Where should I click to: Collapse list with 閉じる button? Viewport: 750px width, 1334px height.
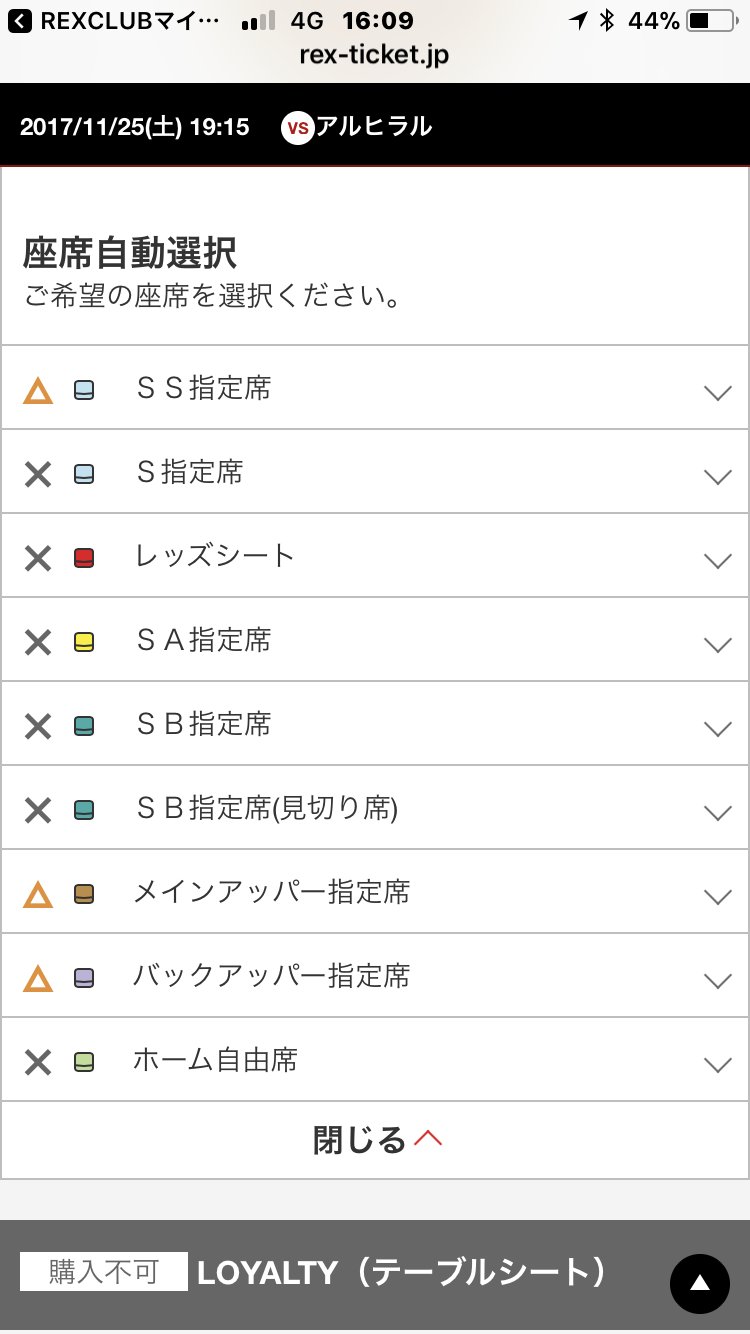[376, 1140]
